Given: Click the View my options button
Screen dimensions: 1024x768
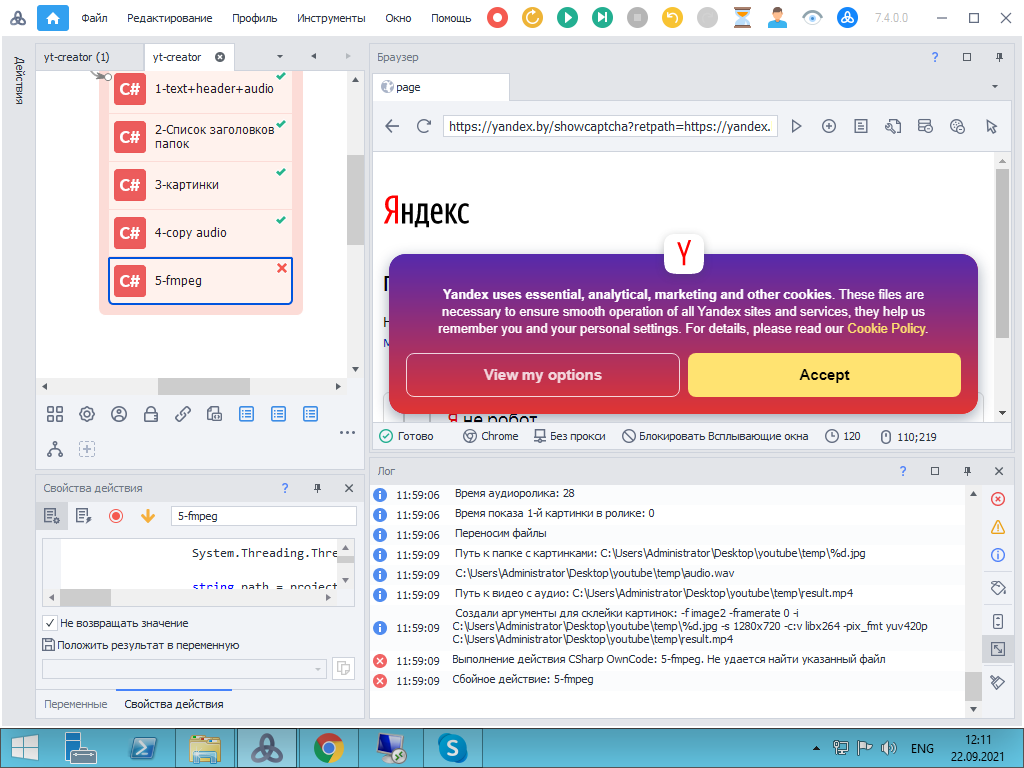Looking at the screenshot, I should click(x=543, y=375).
